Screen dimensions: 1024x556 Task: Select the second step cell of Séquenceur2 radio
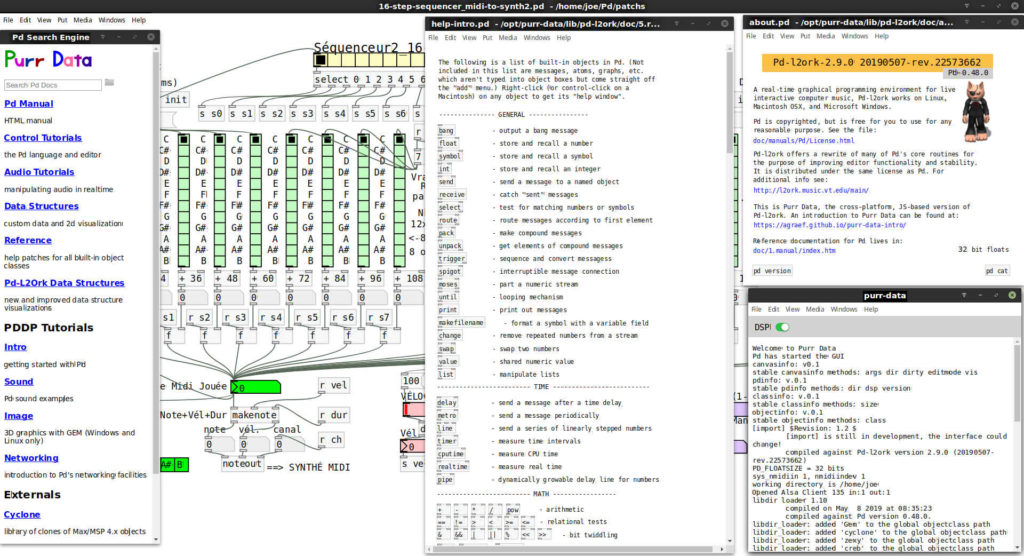(x=333, y=60)
